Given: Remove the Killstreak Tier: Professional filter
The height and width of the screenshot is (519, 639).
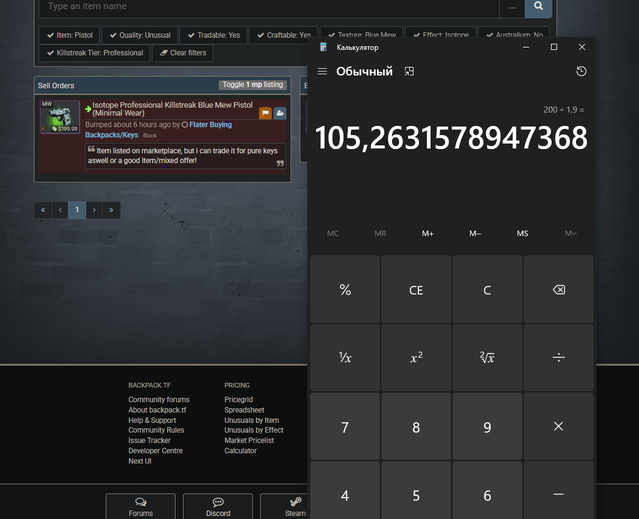Looking at the screenshot, I should (95, 53).
